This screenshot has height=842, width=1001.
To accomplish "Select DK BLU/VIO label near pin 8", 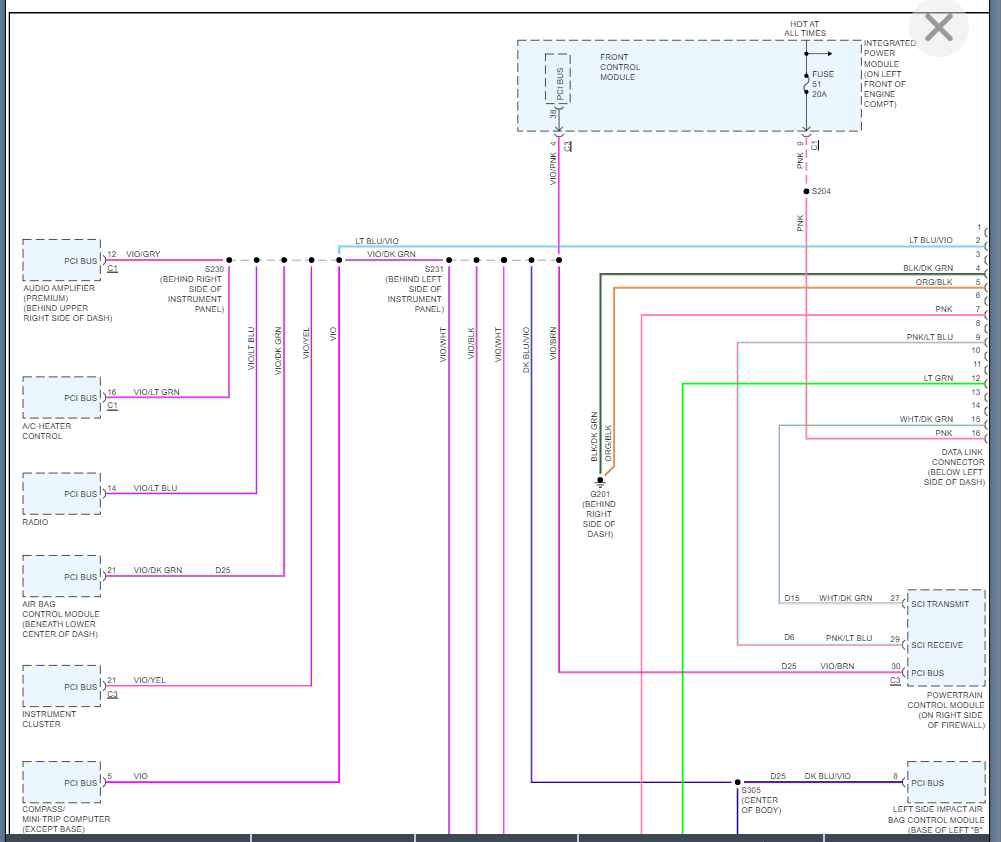I will [x=827, y=776].
